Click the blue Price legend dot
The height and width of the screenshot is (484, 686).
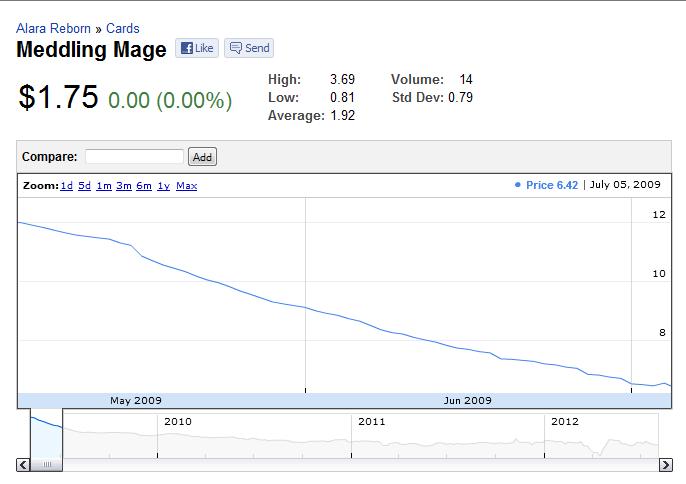pos(517,185)
